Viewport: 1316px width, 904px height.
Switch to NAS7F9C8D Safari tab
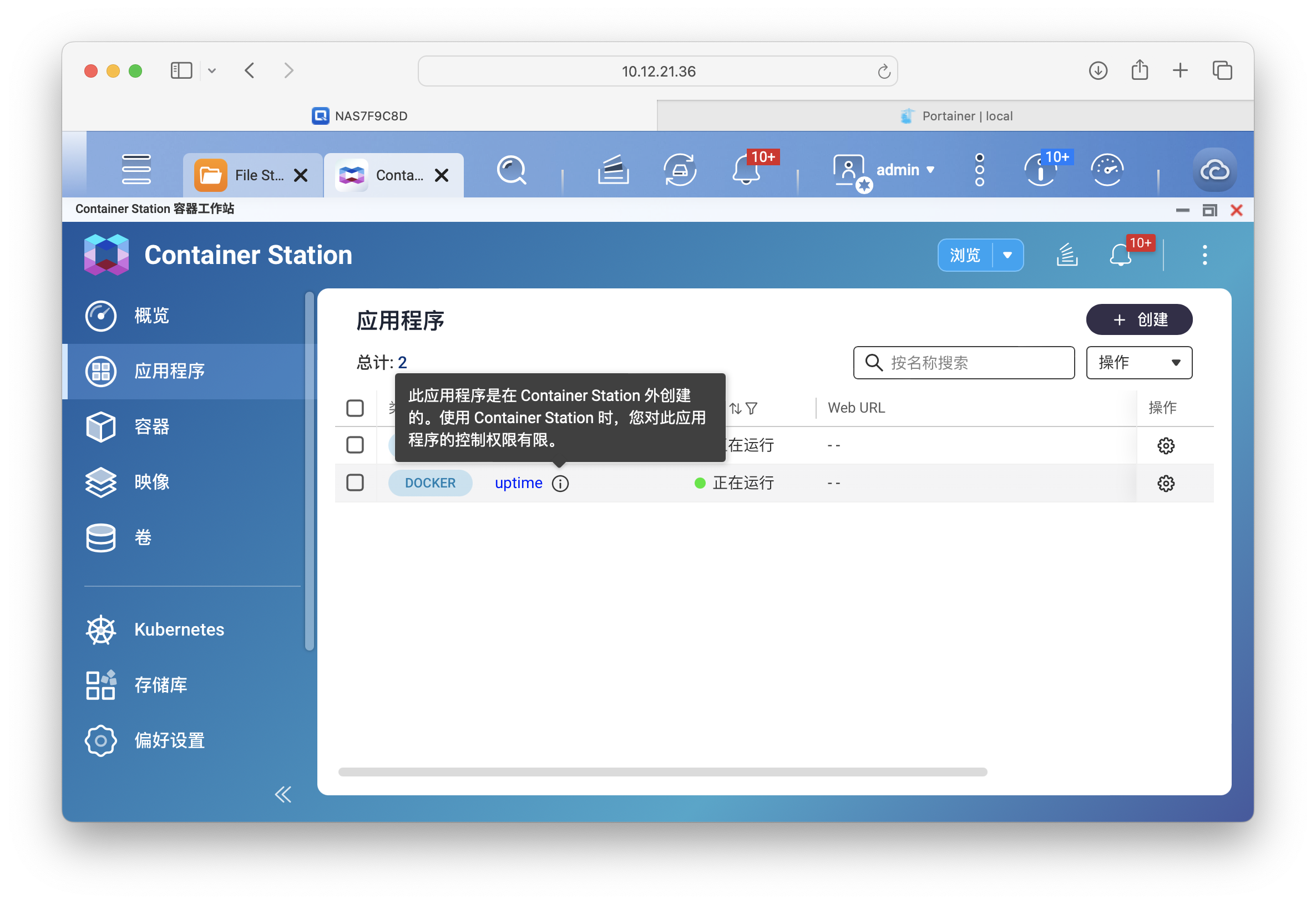pyautogui.click(x=360, y=116)
